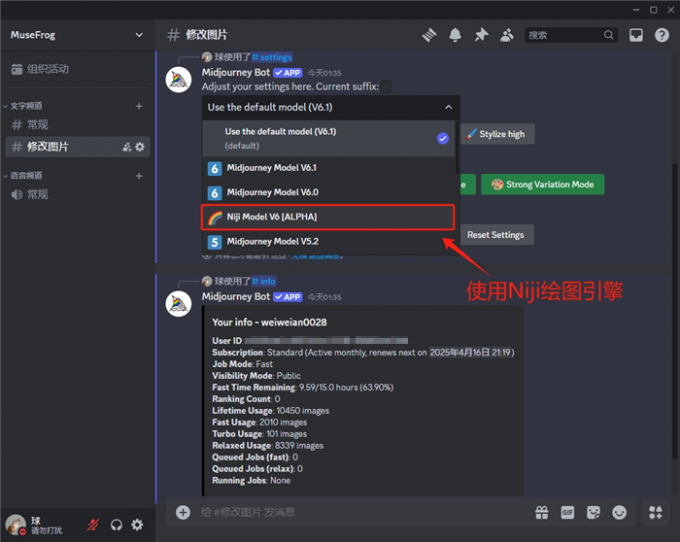Click the user avatar in bottom panel
This screenshot has height=542, width=680.
16,525
